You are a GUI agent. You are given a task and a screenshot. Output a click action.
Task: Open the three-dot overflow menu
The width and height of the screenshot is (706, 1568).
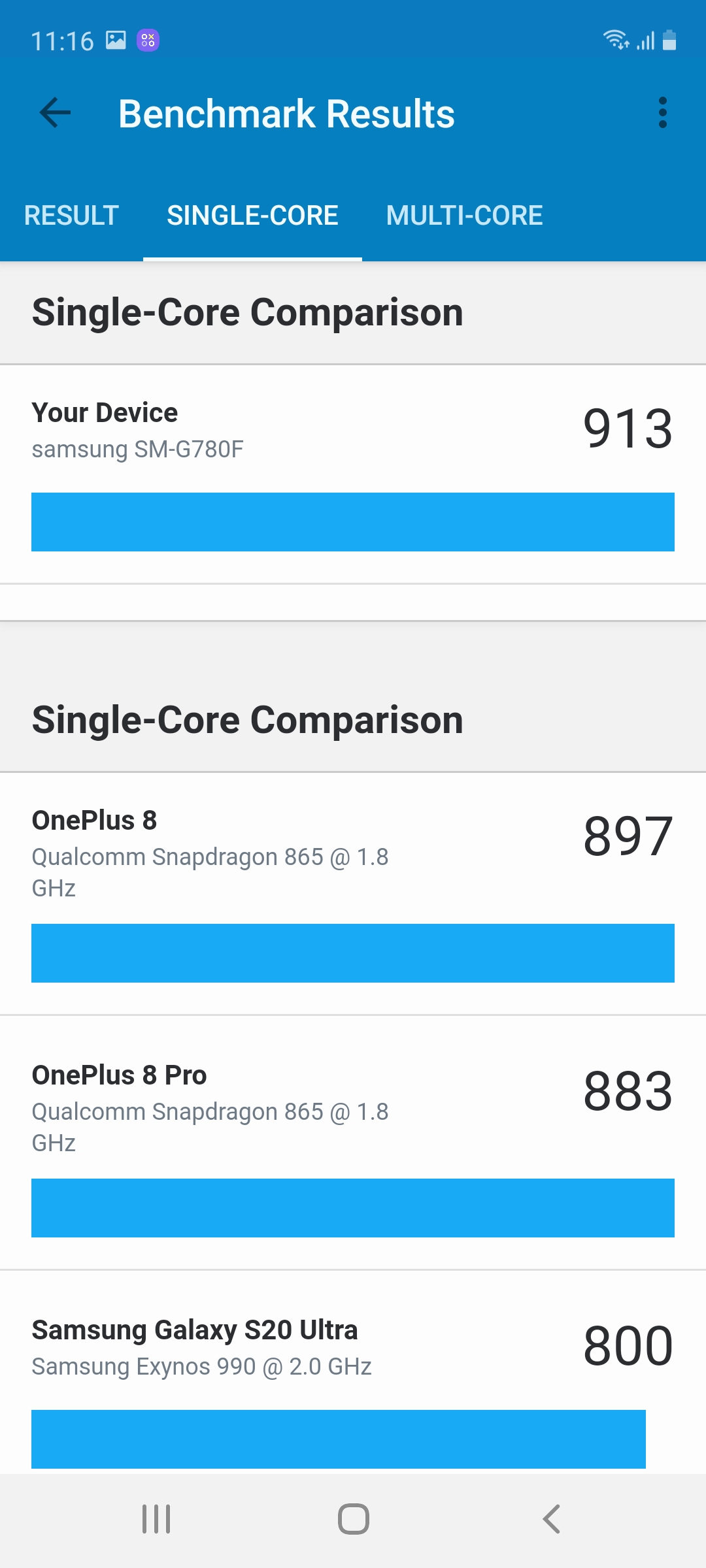pyautogui.click(x=662, y=113)
